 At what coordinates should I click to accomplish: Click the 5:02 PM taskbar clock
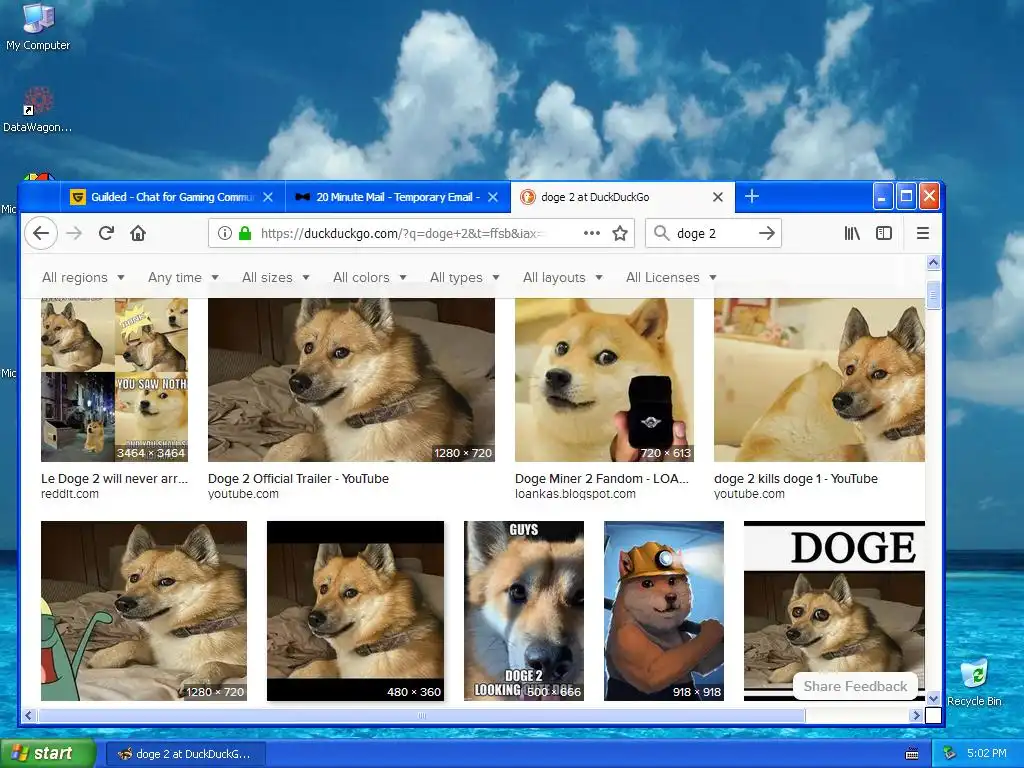pyautogui.click(x=986, y=754)
